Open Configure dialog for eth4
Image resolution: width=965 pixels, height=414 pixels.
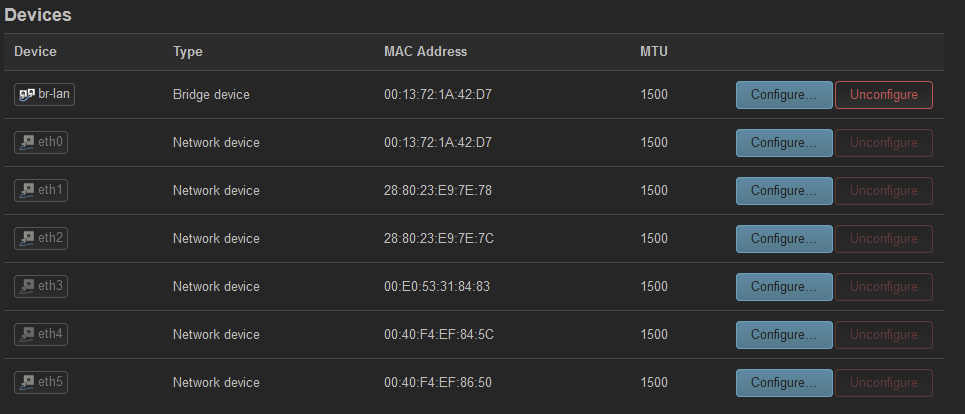pyautogui.click(x=784, y=335)
